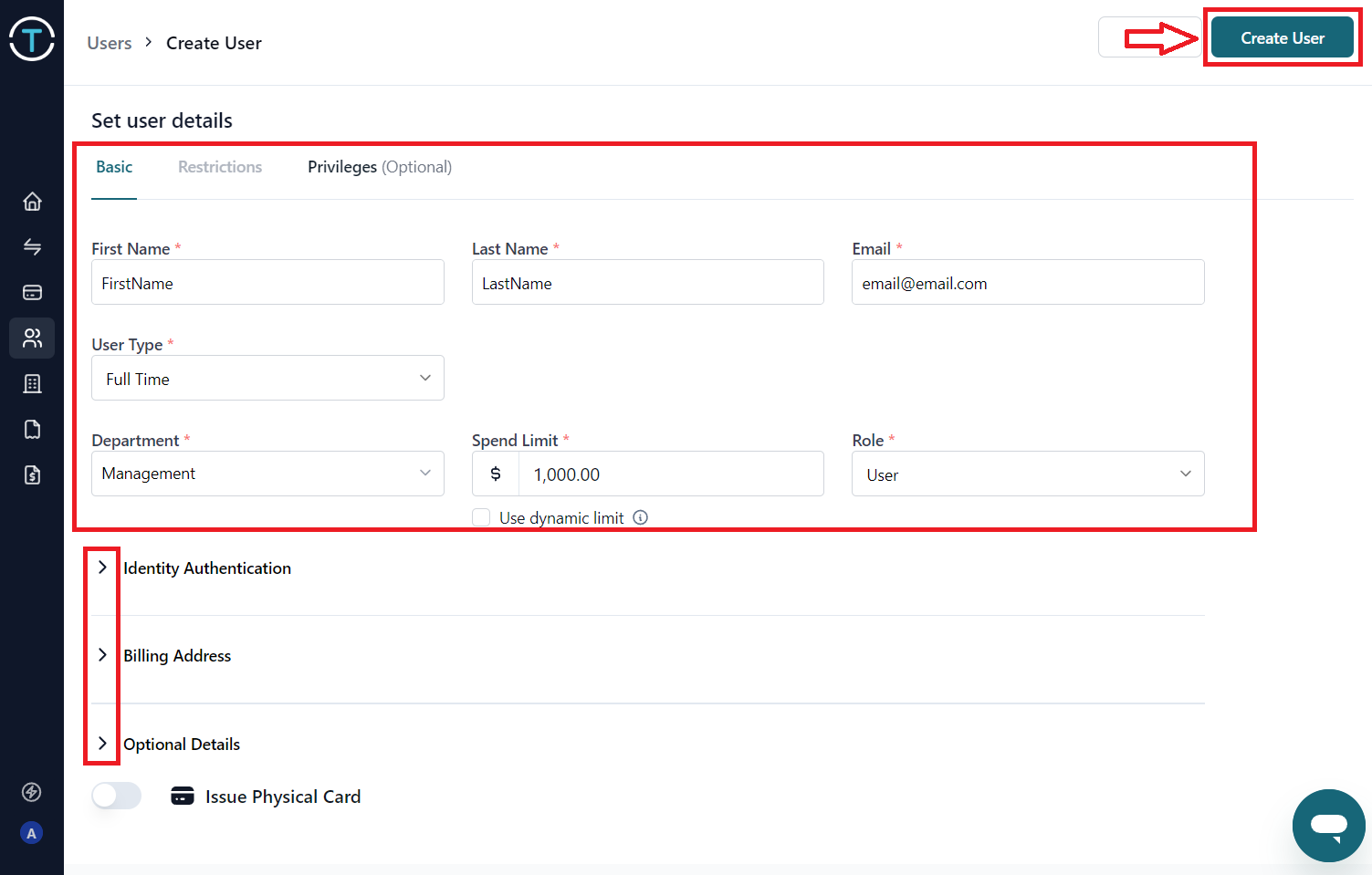Open the Users icon in sidebar
This screenshot has width=1372, height=875.
32,339
